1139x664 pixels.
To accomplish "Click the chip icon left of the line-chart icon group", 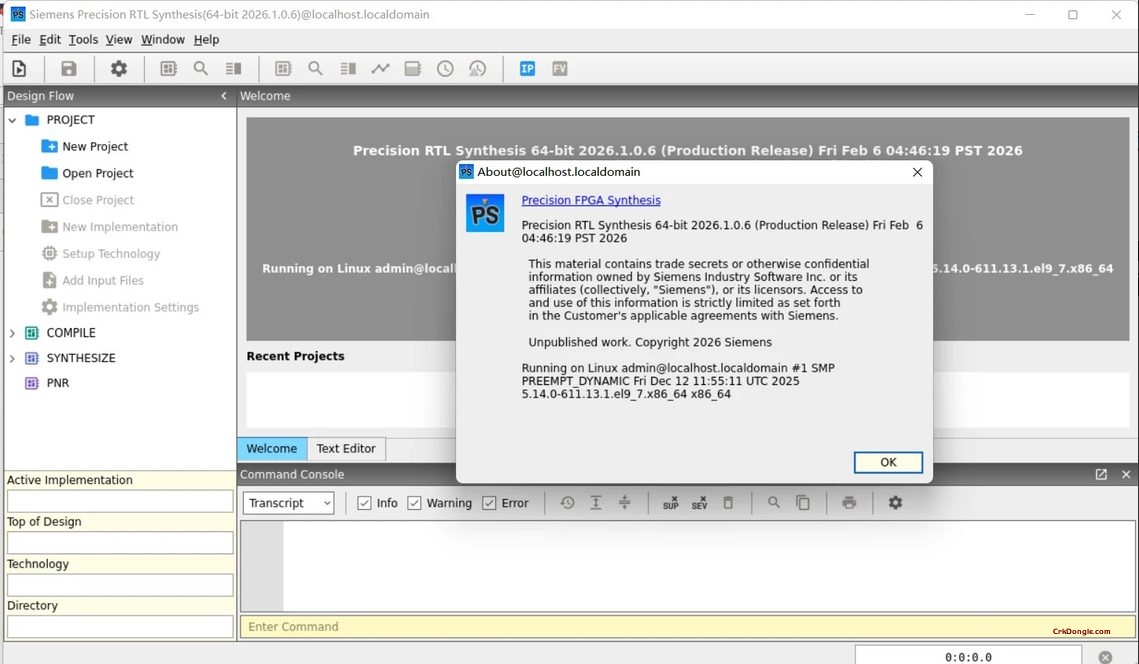I will pos(283,68).
